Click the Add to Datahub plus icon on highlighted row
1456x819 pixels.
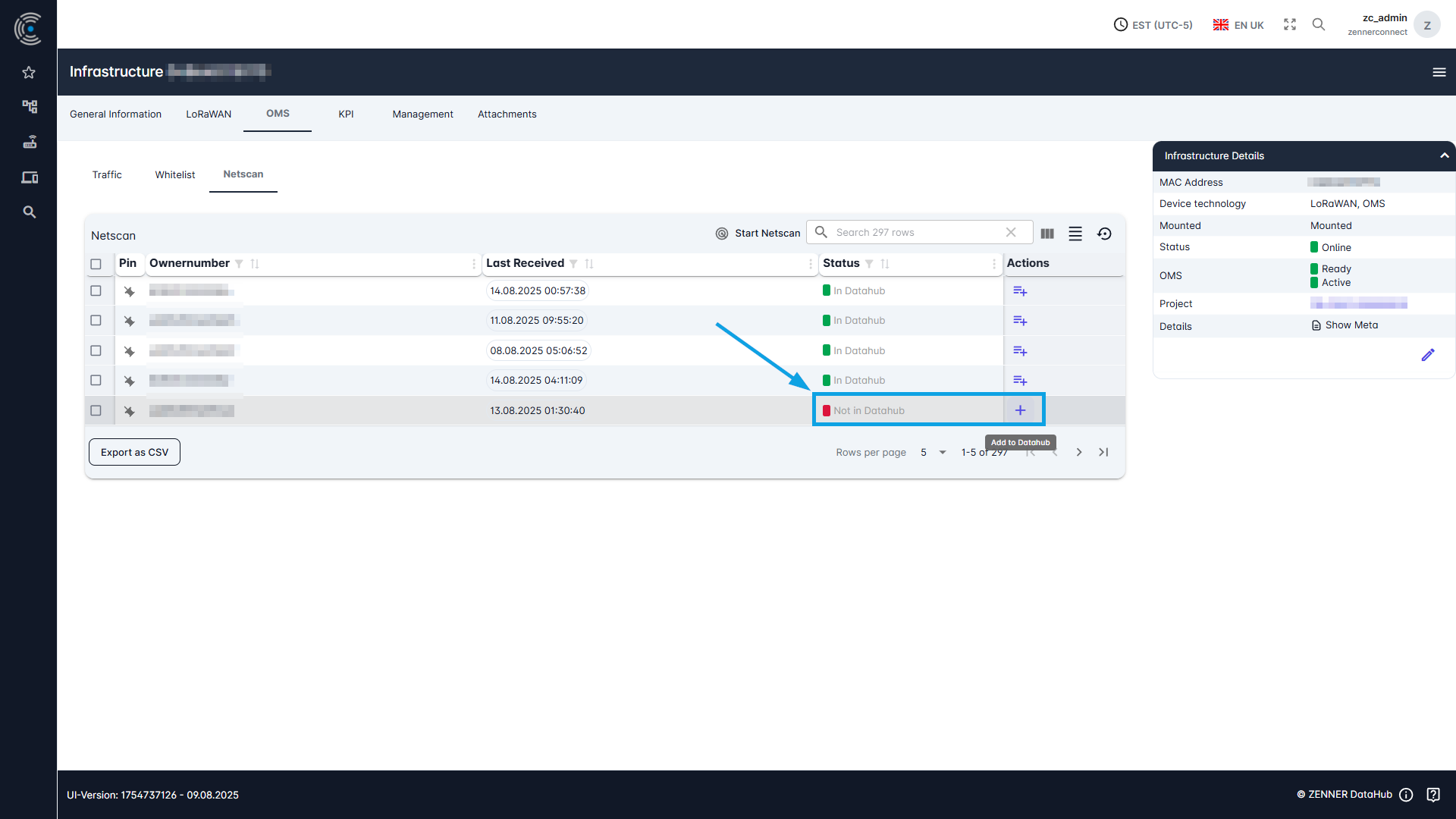pos(1021,409)
